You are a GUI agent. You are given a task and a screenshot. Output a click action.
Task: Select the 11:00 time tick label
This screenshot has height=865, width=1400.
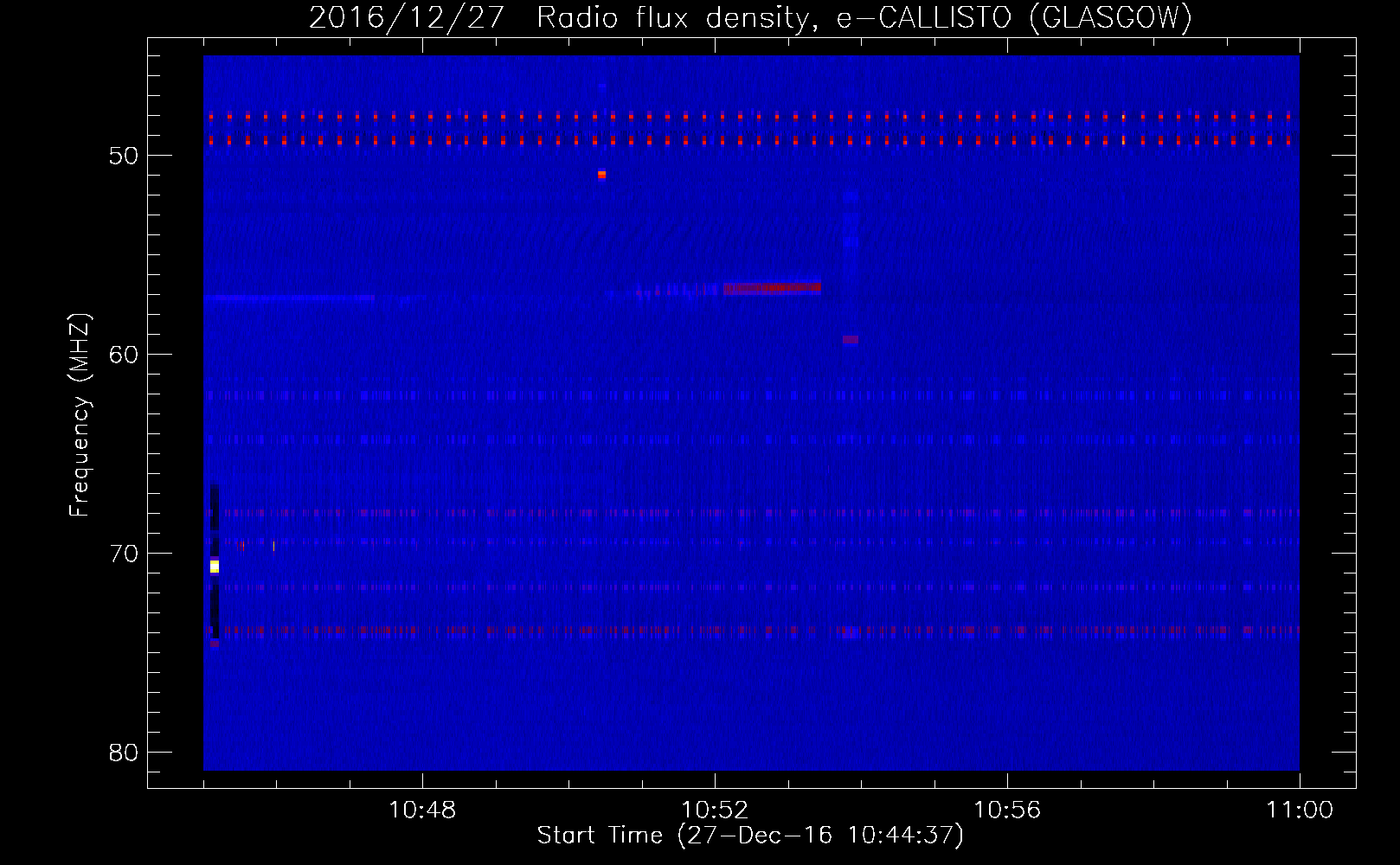[x=1300, y=811]
